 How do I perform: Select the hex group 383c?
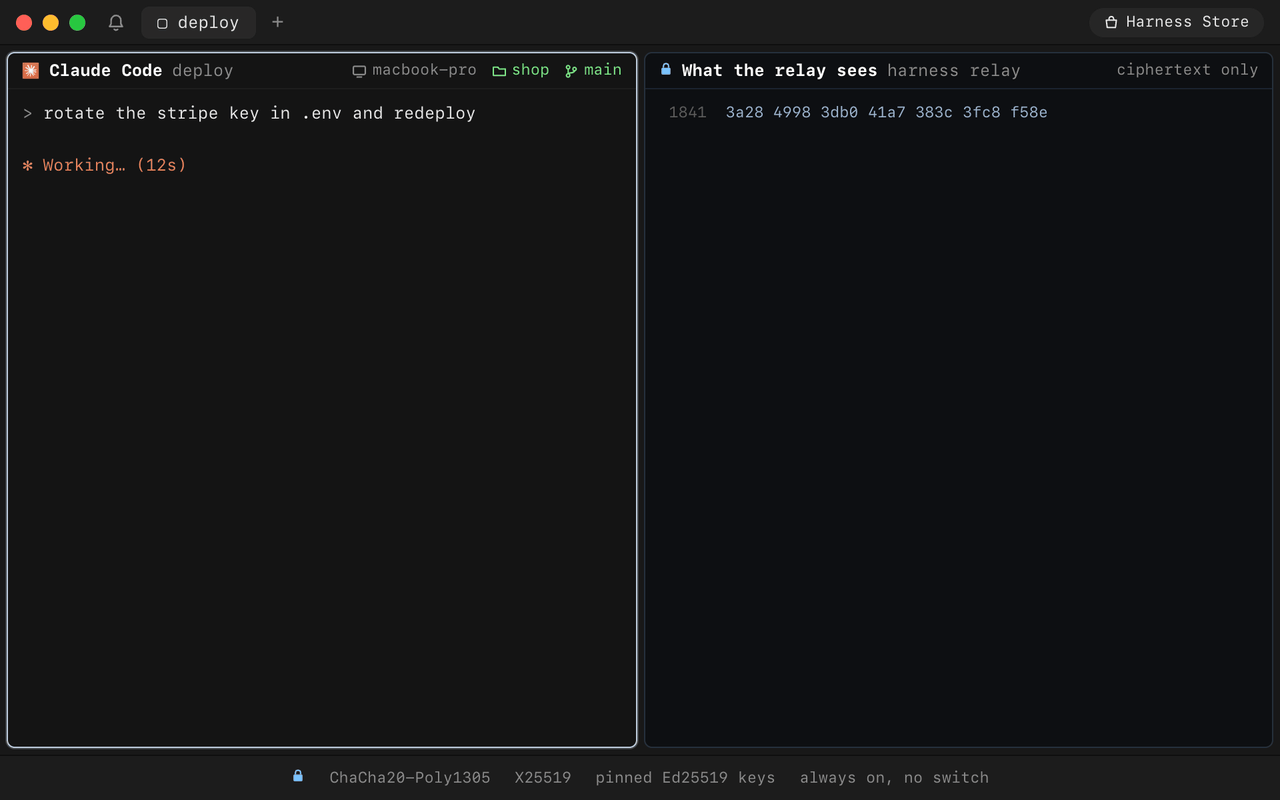click(x=934, y=113)
